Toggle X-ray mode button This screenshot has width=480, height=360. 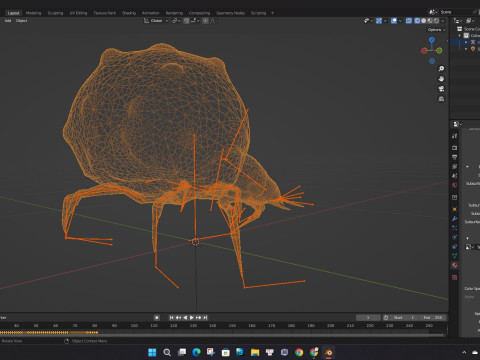pos(409,21)
